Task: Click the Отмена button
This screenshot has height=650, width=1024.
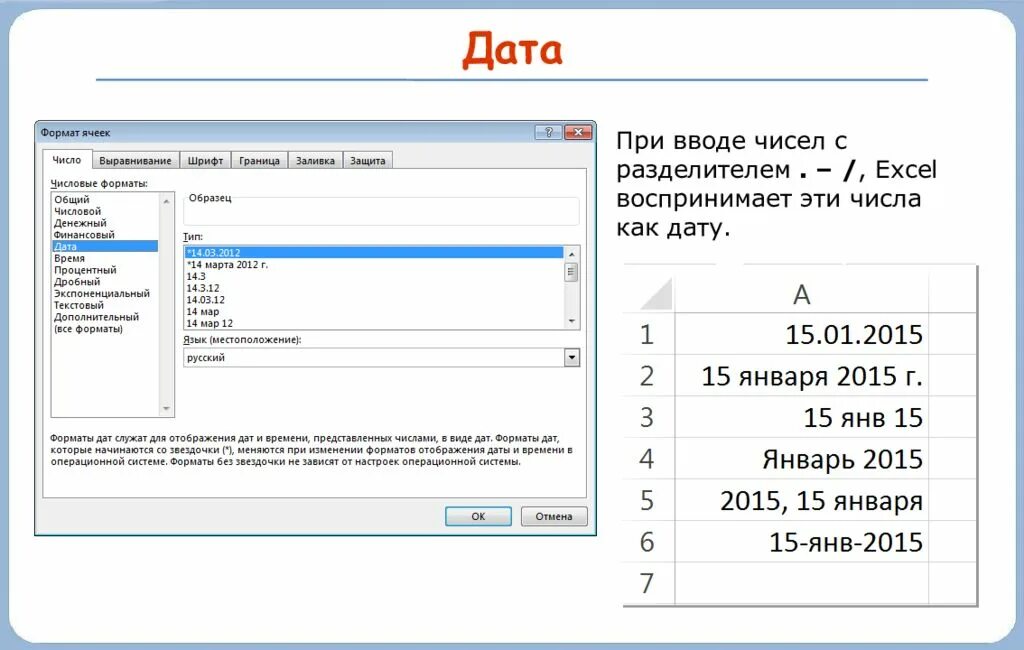Action: click(x=554, y=516)
